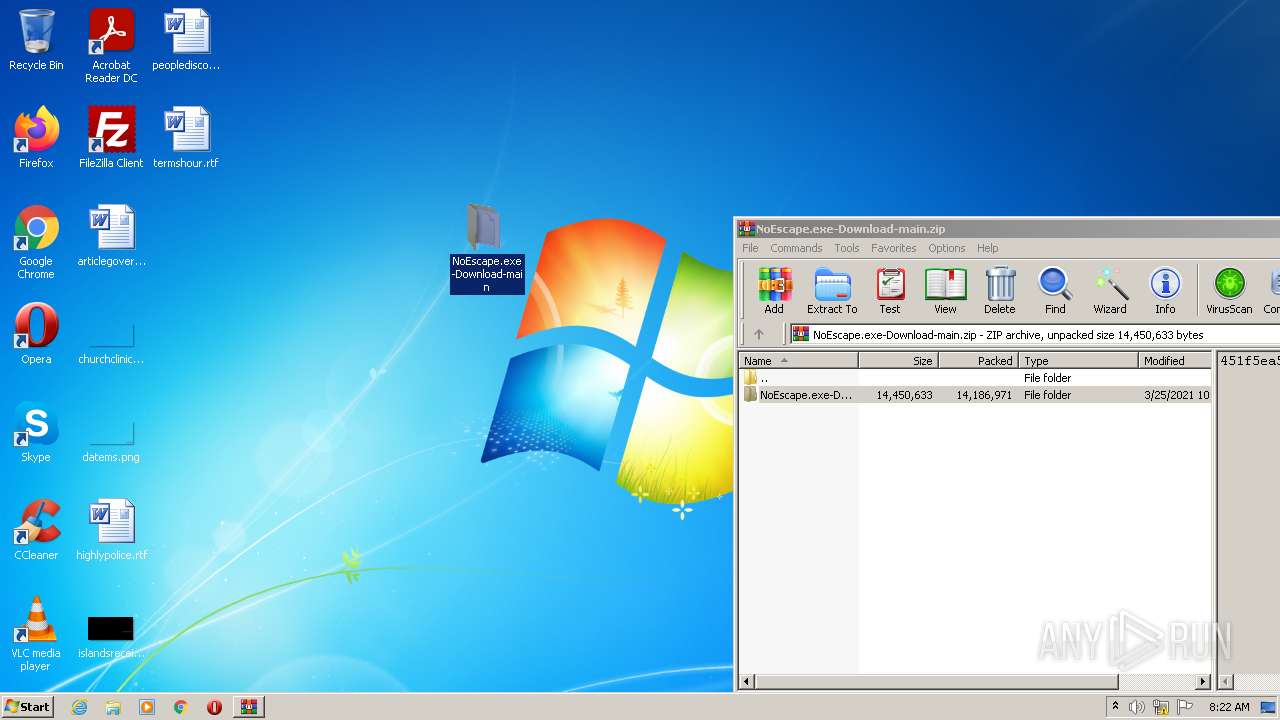The height and width of the screenshot is (720, 1280).
Task: Click the Delete toolbar icon
Action: point(999,291)
